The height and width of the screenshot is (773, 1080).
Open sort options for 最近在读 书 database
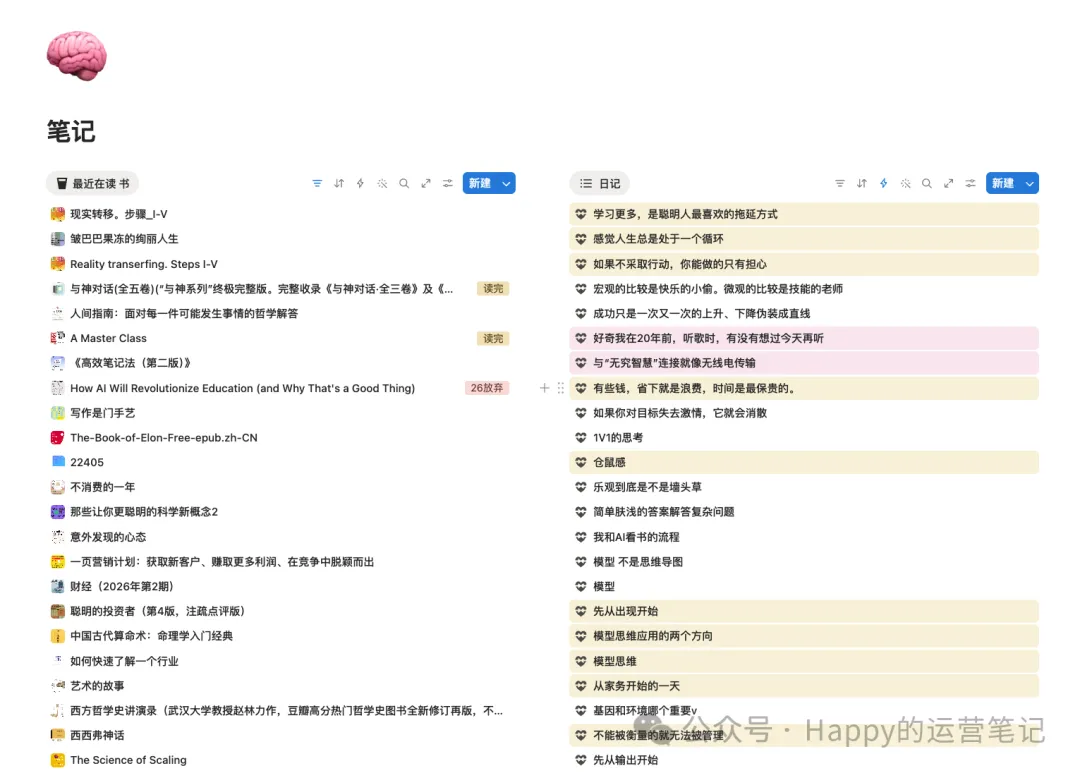point(339,184)
